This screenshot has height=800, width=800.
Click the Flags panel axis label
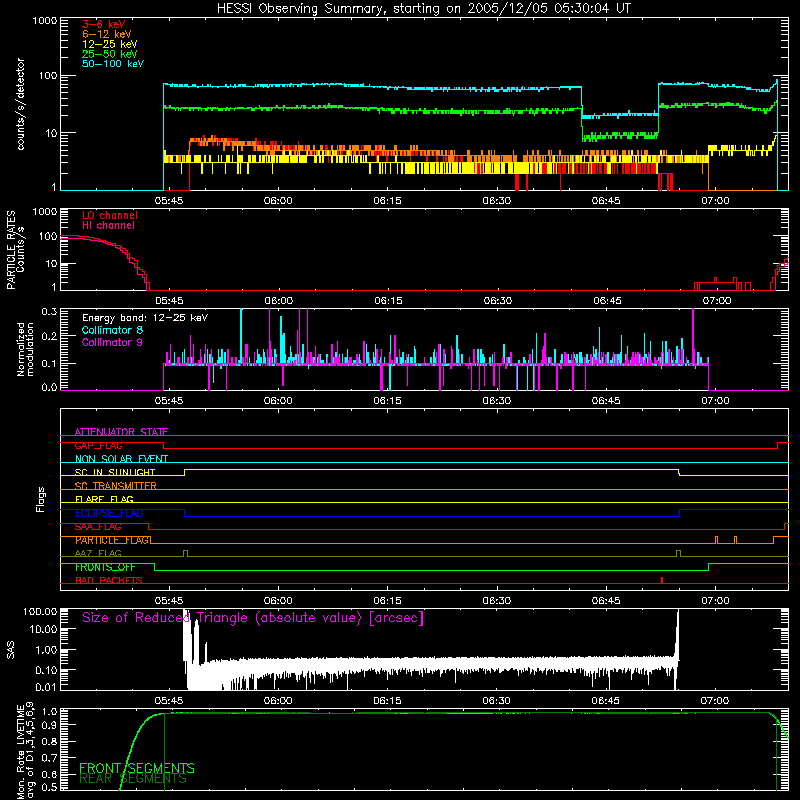(40, 499)
